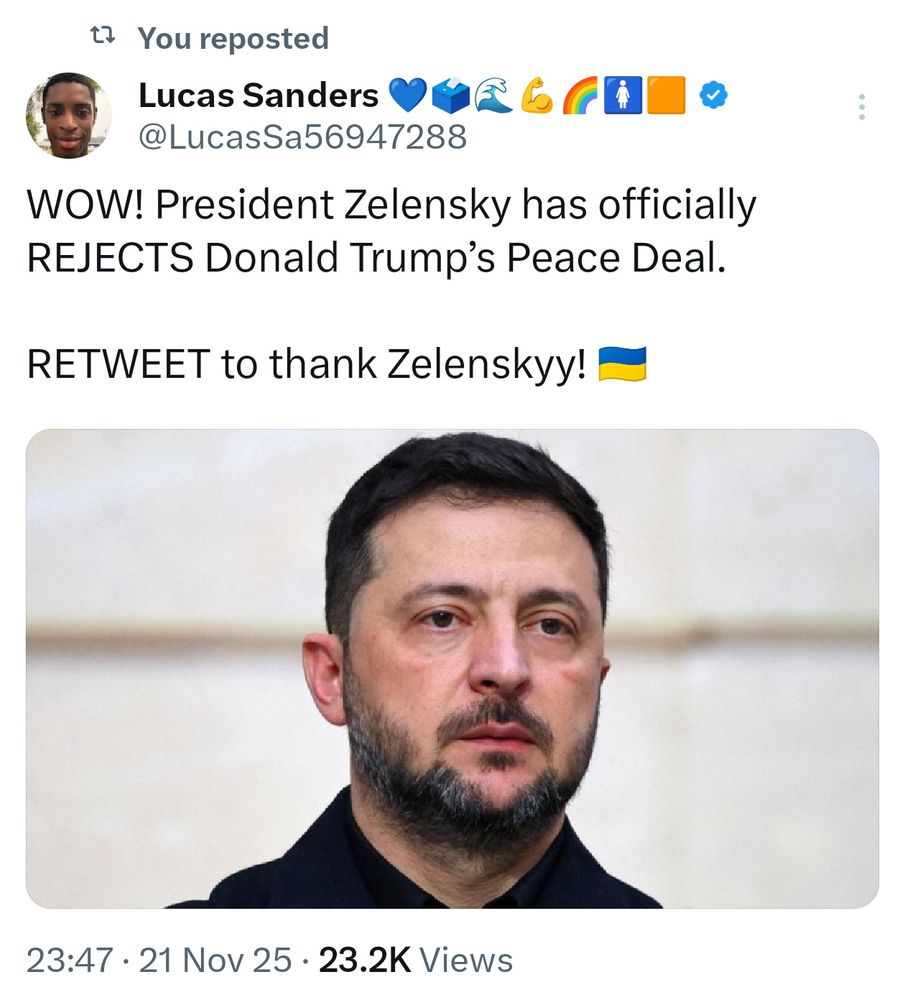Click the repost arrows icon above the tweet
Screen dimensions: 905x1000
[x=101, y=38]
